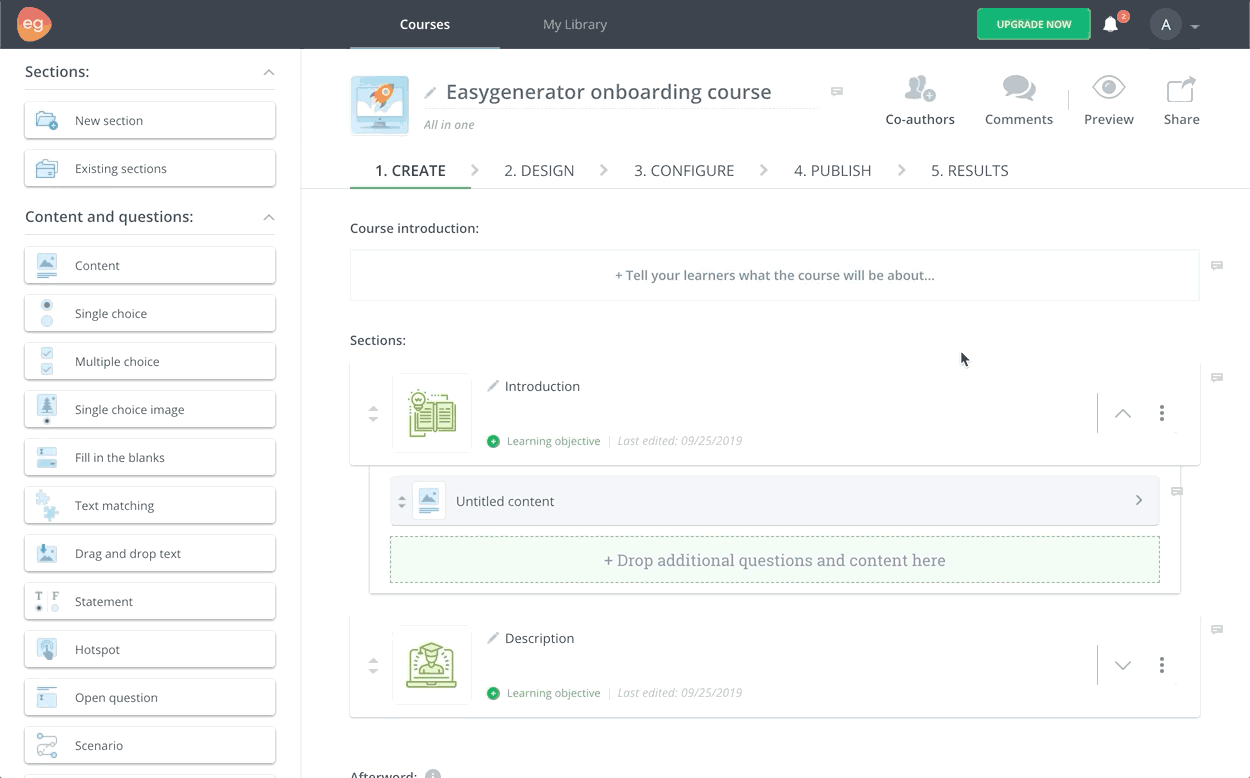Add a Multiple choice question

[x=150, y=361]
